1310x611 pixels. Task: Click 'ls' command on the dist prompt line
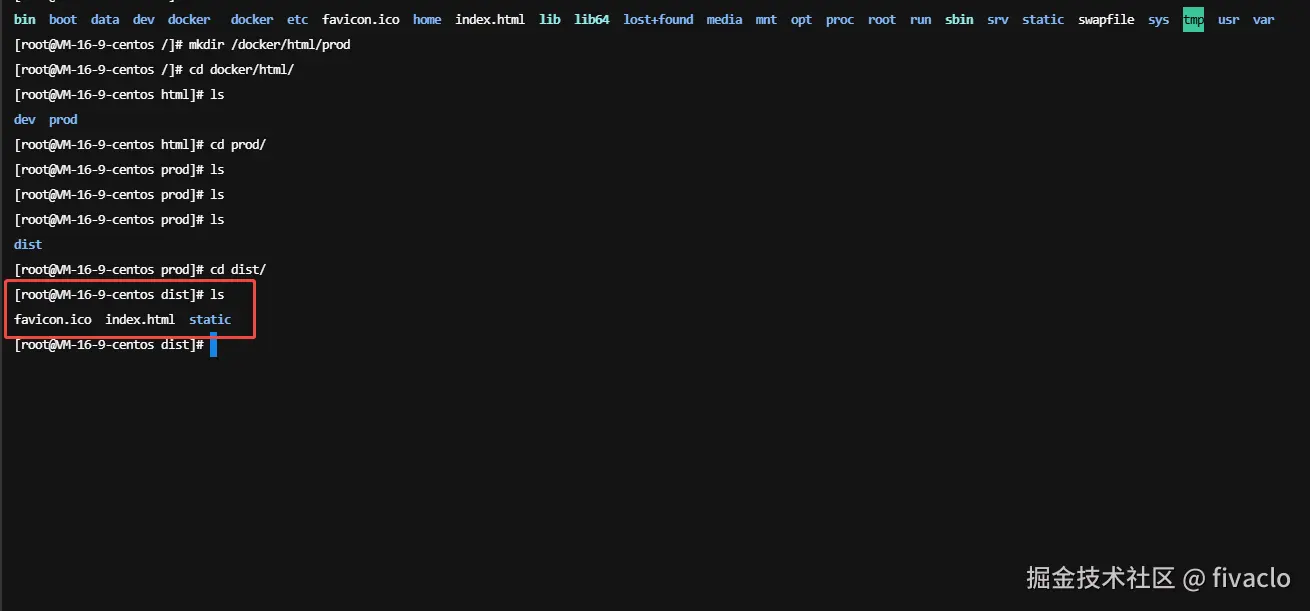[217, 295]
